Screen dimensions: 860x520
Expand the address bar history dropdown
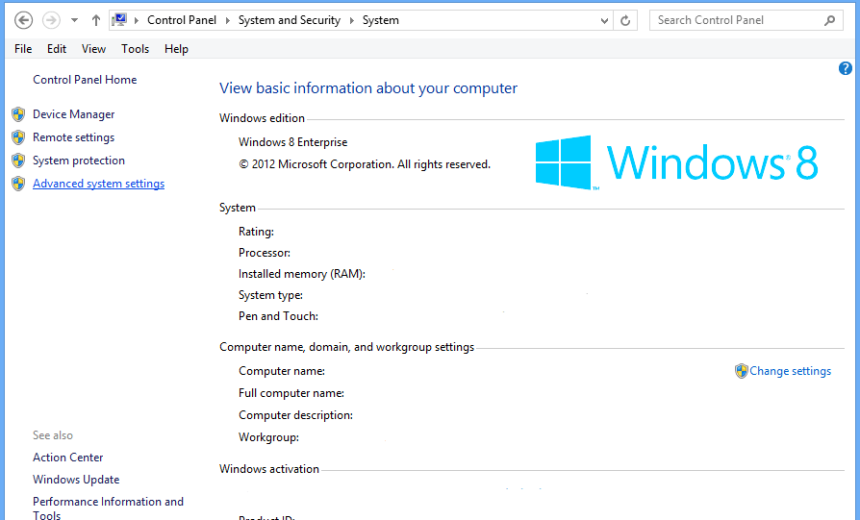604,20
